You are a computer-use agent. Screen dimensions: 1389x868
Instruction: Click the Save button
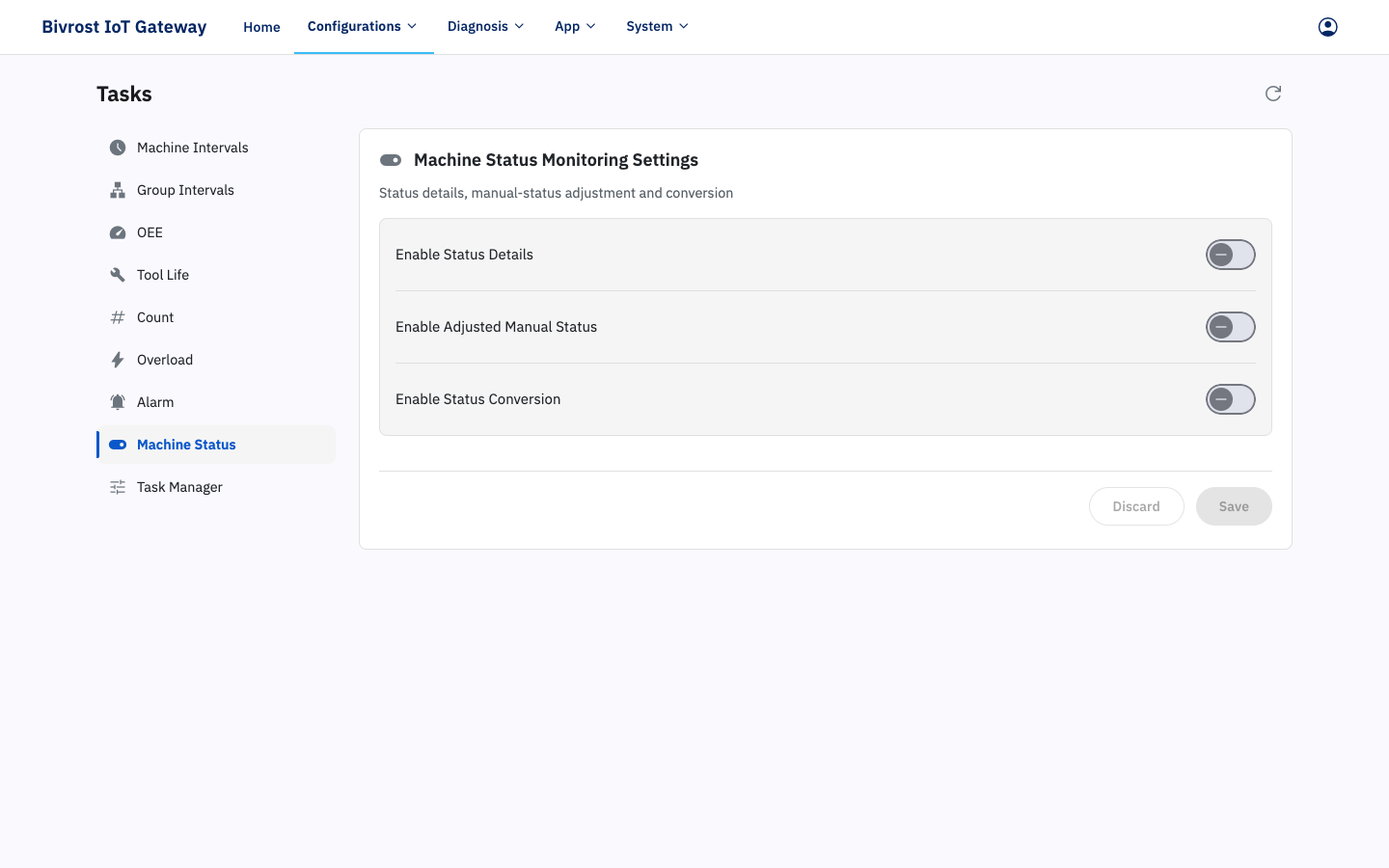(x=1234, y=506)
